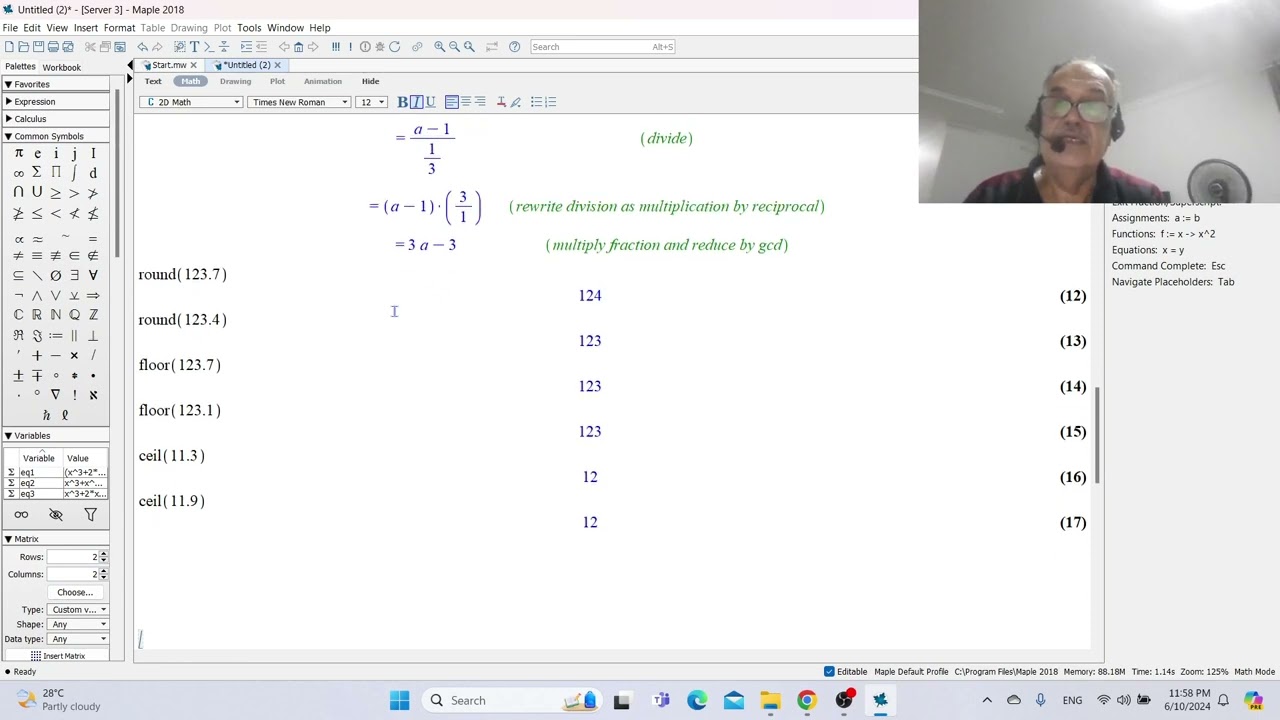Open Chrome from the Windows taskbar
This screenshot has width=1280, height=720.
pos(806,700)
